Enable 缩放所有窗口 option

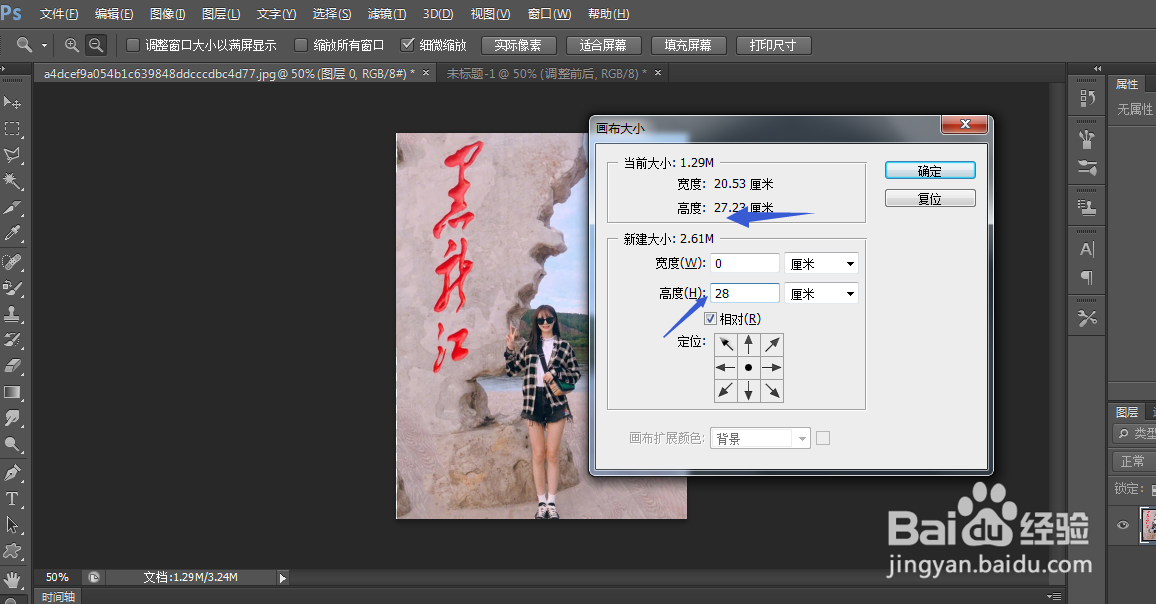point(299,44)
